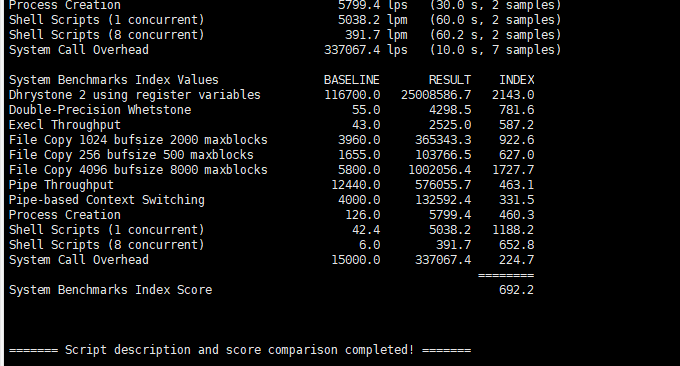Click the Dhrystone result 25008586.7

pyautogui.click(x=436, y=95)
